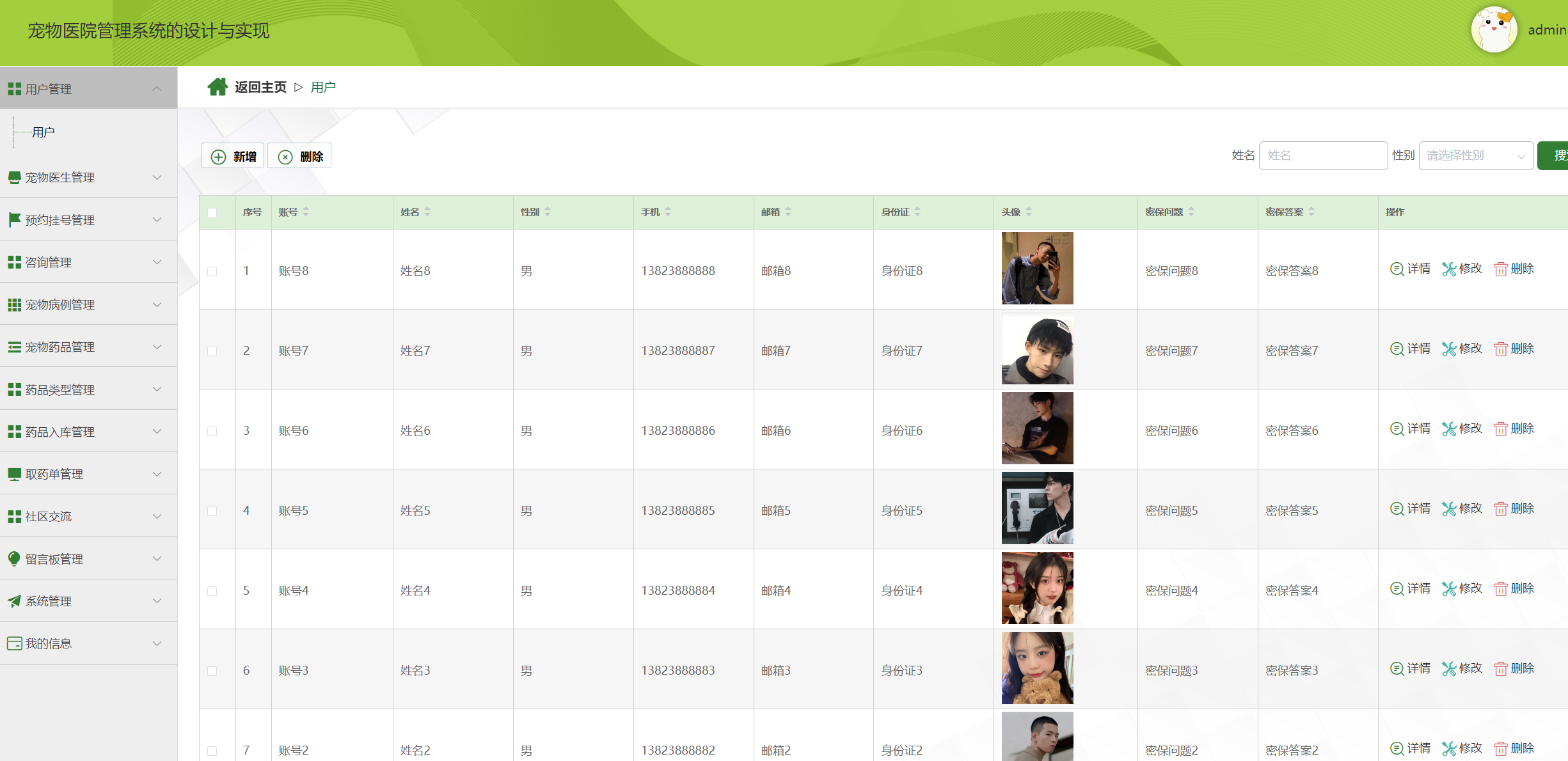Click the 删除 trash icon for 账号5
Screen dimensions: 1568x761
[x=1500, y=508]
